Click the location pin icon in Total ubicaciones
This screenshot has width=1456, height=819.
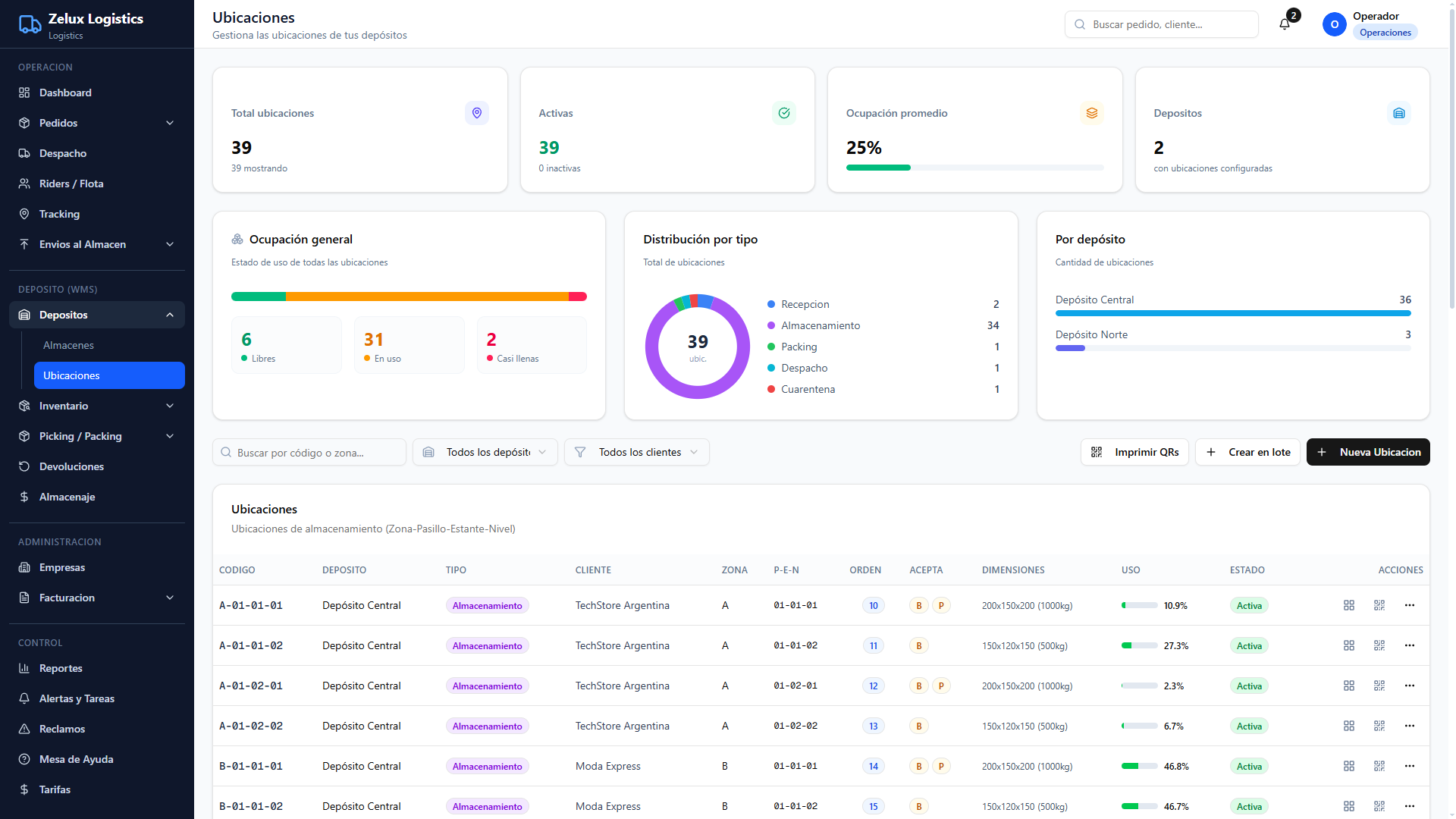(477, 113)
